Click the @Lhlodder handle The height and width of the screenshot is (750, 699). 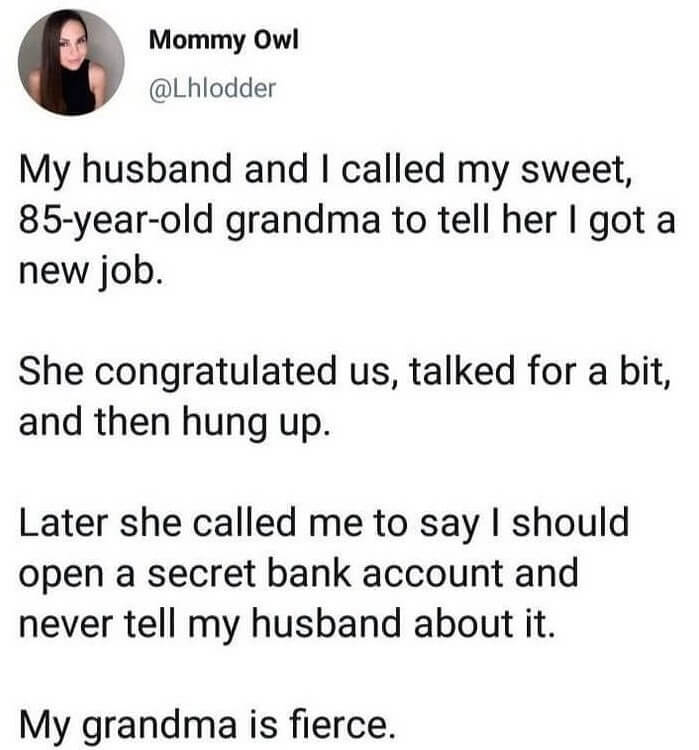point(210,89)
